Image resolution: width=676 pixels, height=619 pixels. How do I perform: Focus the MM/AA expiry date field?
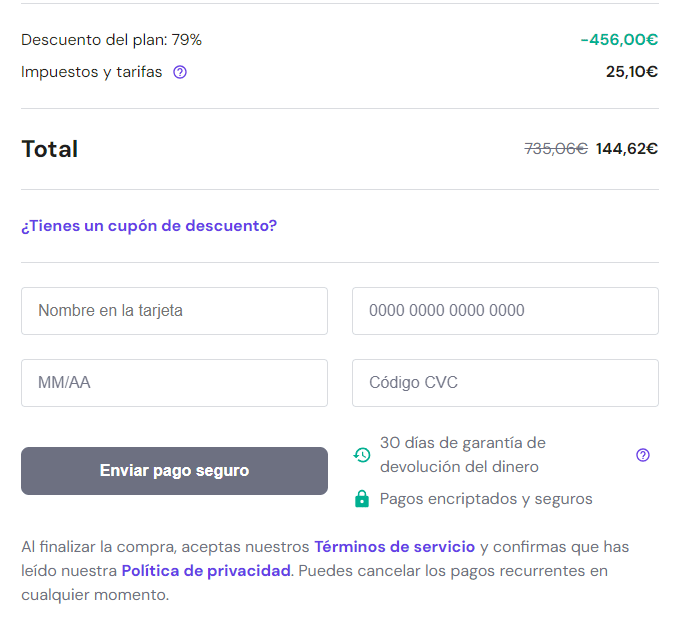tap(174, 383)
